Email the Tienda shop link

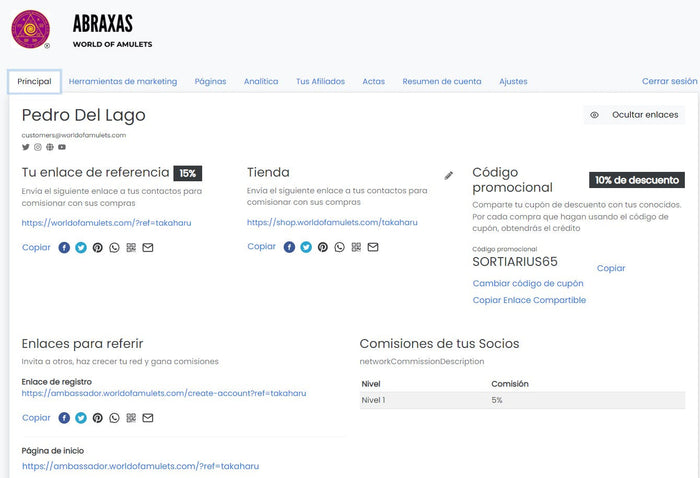(373, 247)
